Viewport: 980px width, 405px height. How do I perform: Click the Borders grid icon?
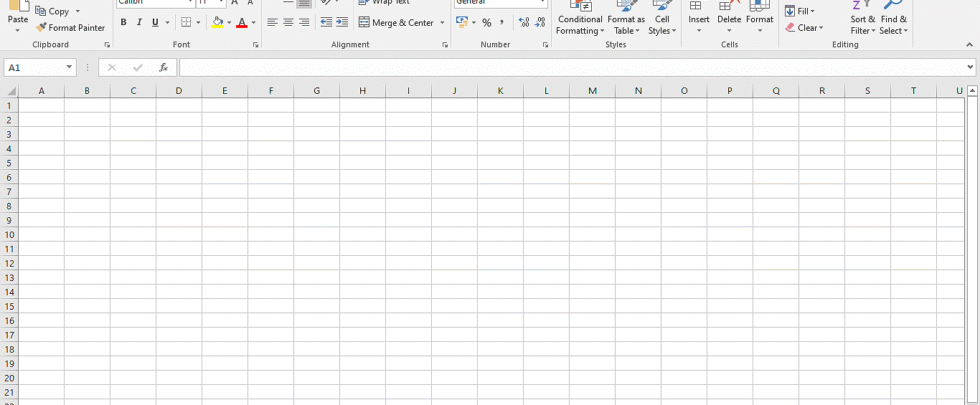point(186,22)
